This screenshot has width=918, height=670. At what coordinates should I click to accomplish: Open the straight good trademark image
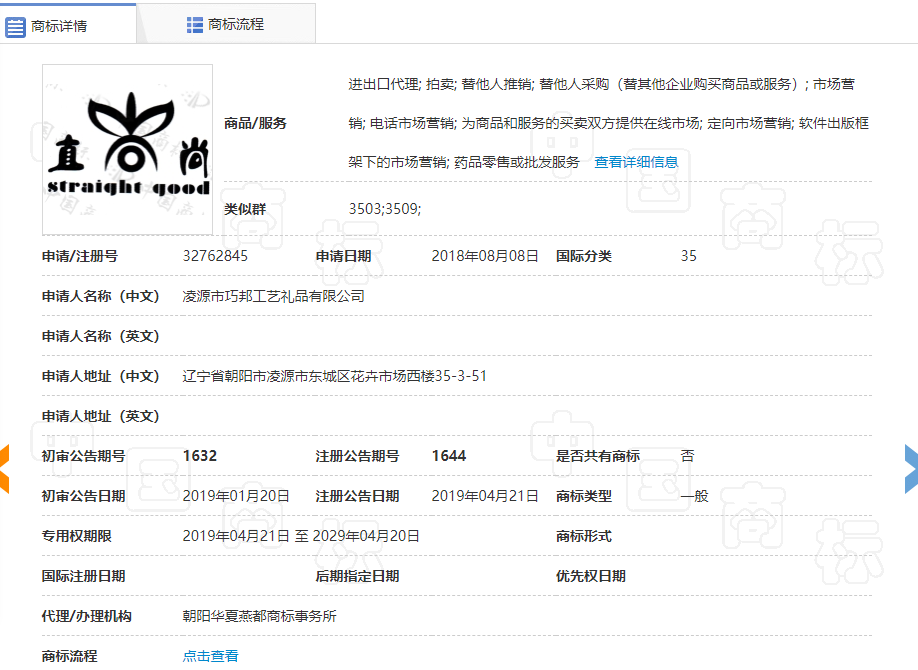click(x=128, y=149)
